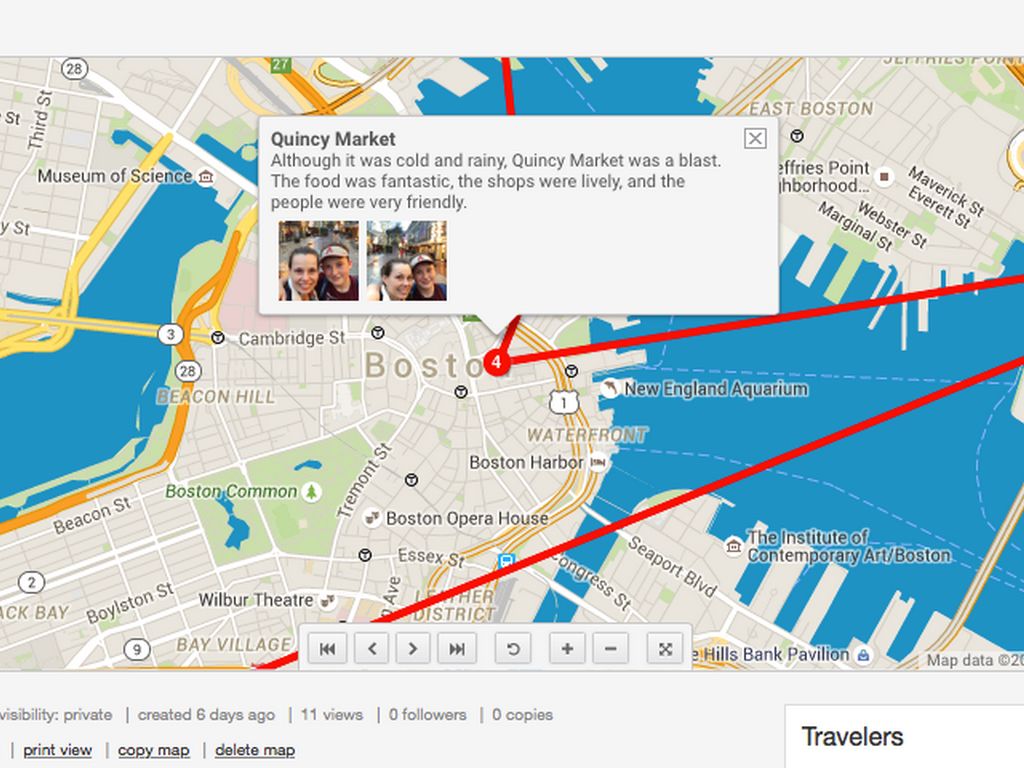Click Museum of Science map icon
This screenshot has height=768, width=1024.
pyautogui.click(x=206, y=177)
